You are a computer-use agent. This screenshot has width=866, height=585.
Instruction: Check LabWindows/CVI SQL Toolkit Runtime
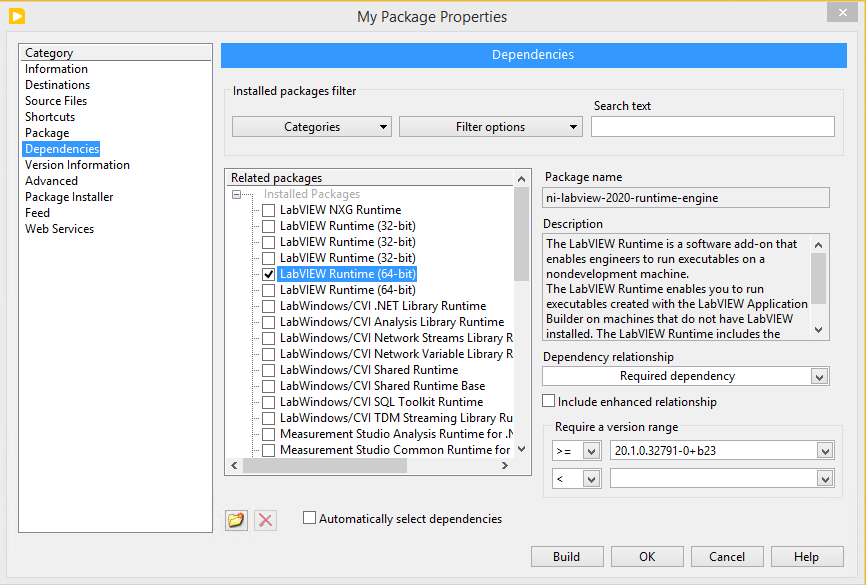[268, 401]
